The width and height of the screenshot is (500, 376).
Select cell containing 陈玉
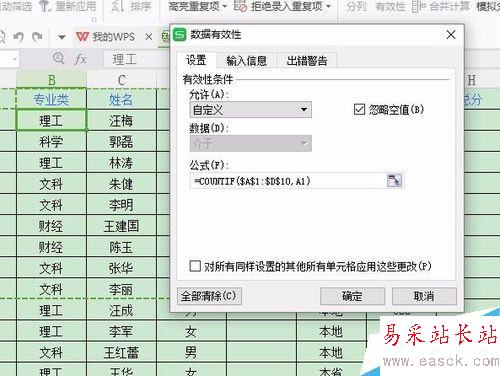pyautogui.click(x=121, y=247)
